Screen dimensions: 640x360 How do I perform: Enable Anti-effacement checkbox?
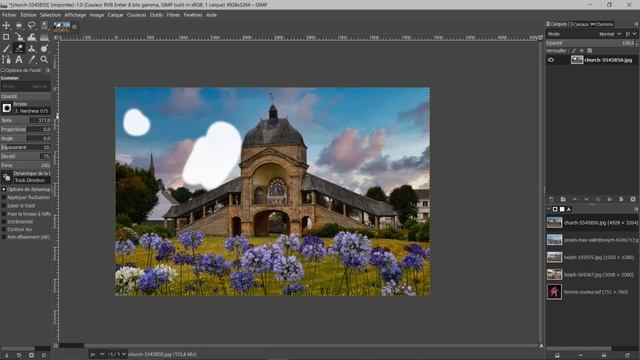click(x=4, y=237)
